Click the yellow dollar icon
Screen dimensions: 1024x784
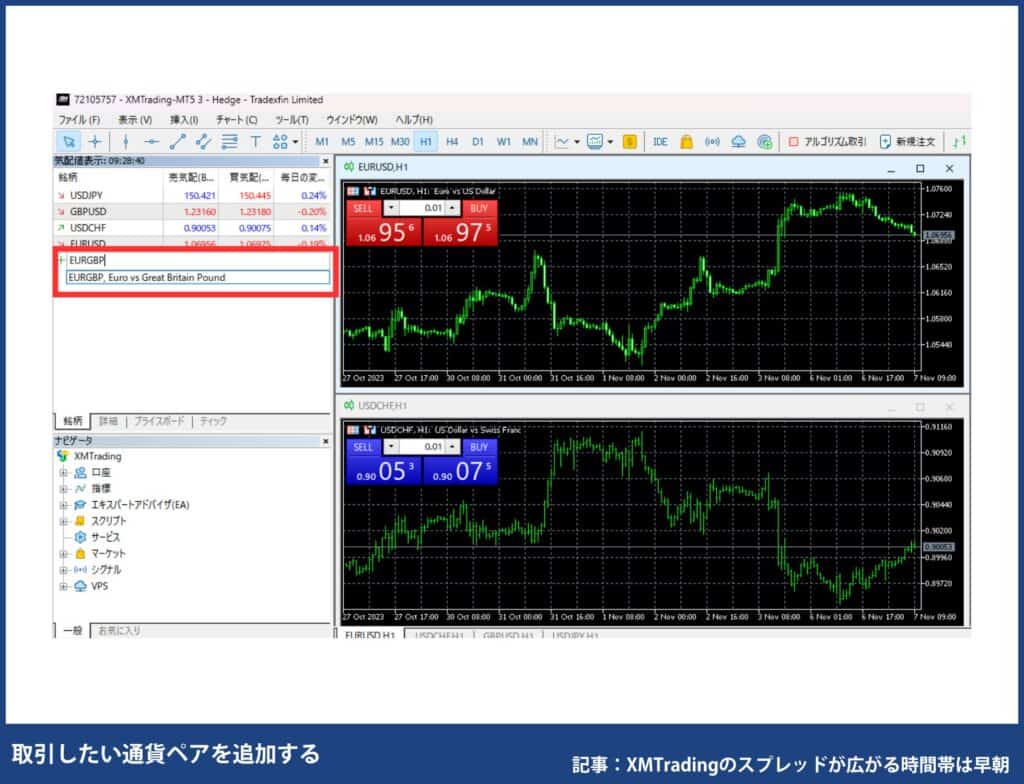point(630,142)
